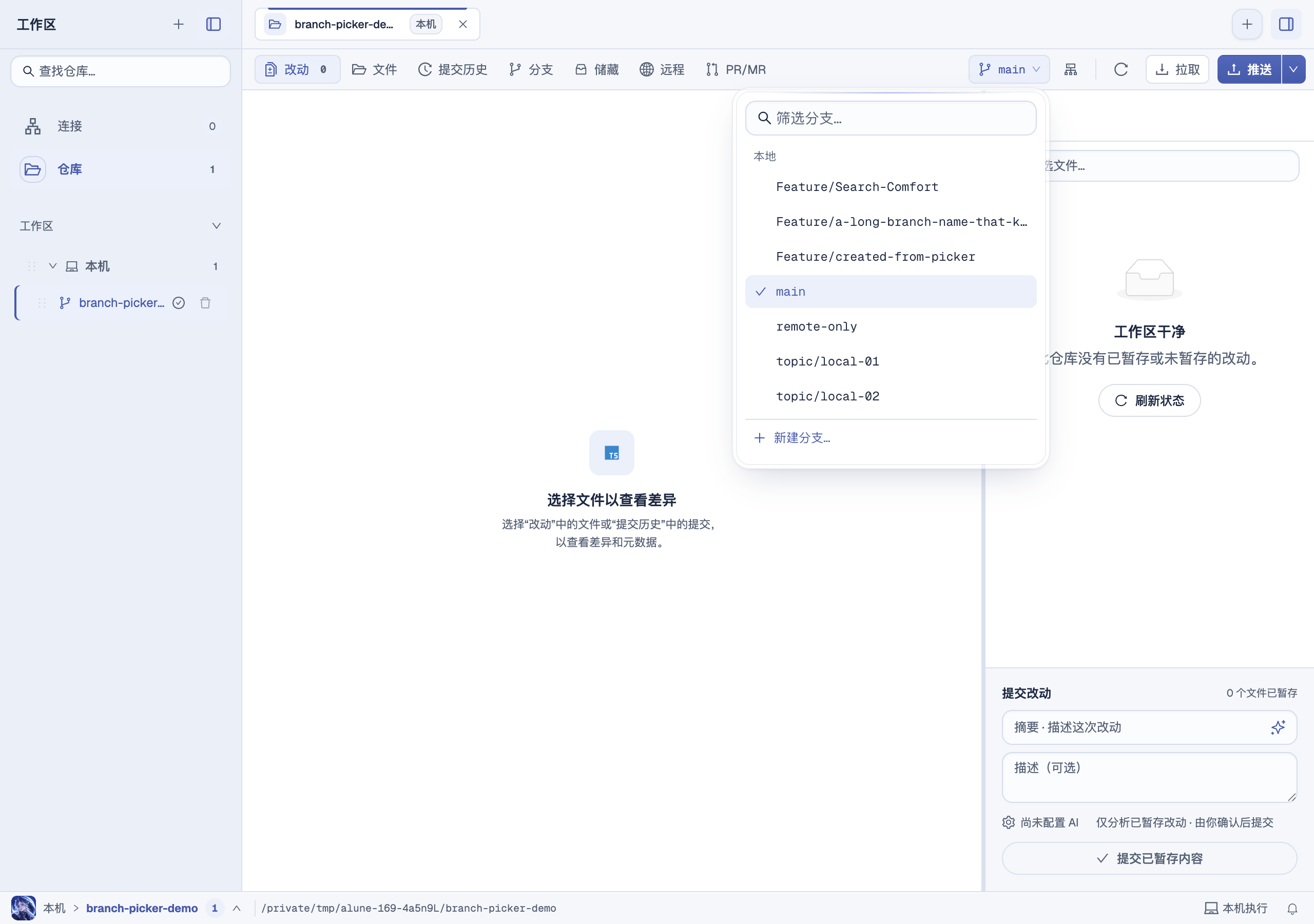This screenshot has height=924, width=1314.
Task: Select the branch-picker repo in the sidebar
Action: 121,303
